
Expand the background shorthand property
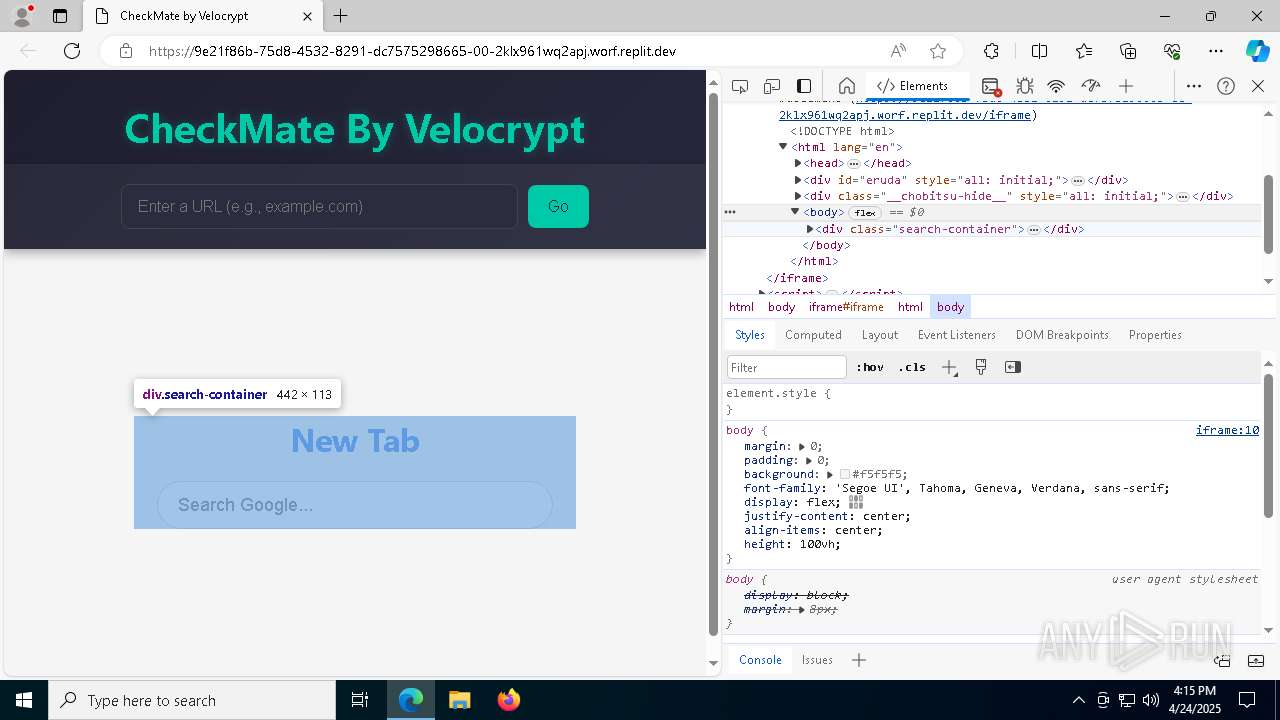(x=830, y=474)
